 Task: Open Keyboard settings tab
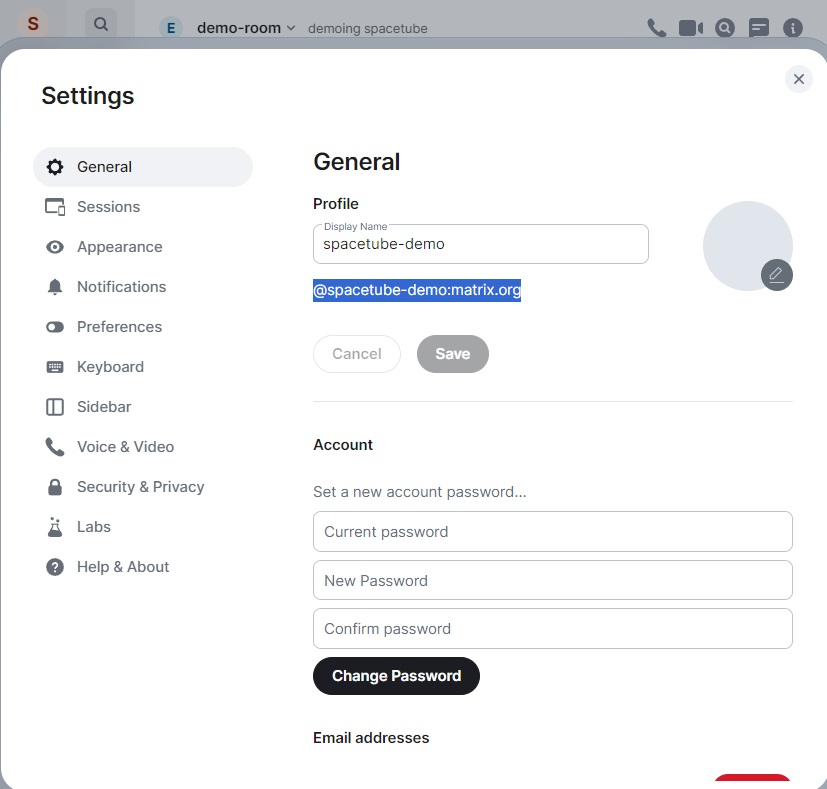click(143, 367)
